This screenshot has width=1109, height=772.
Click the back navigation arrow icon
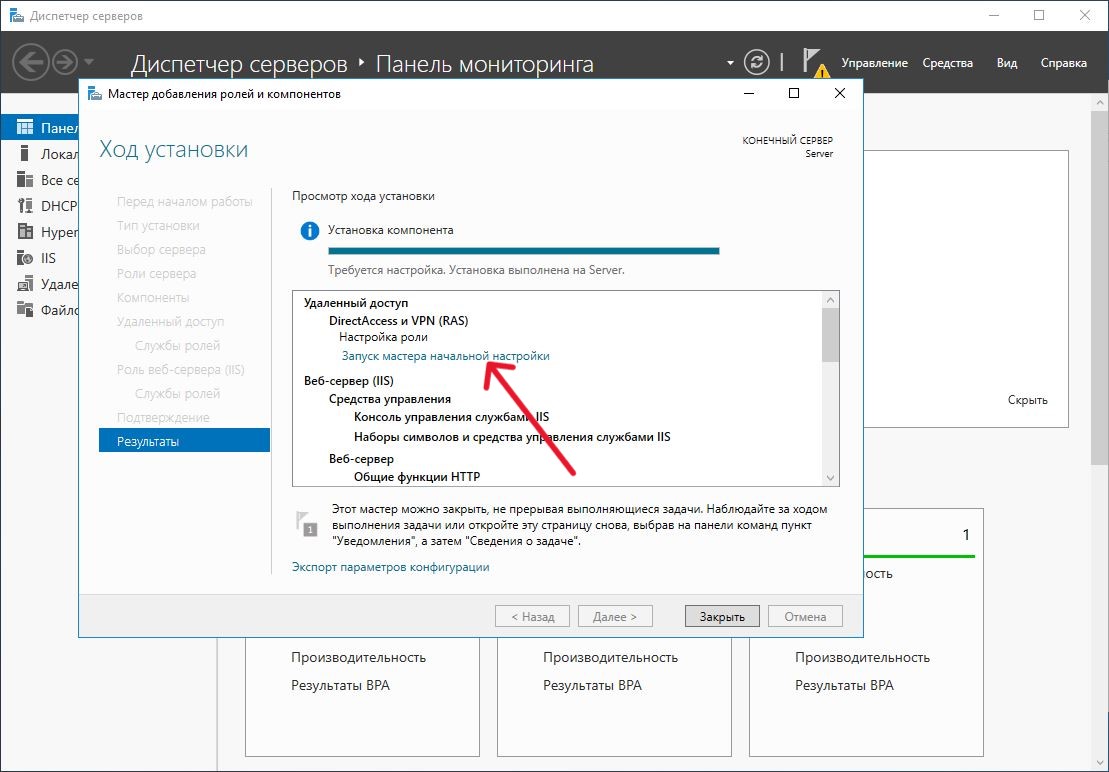point(31,63)
